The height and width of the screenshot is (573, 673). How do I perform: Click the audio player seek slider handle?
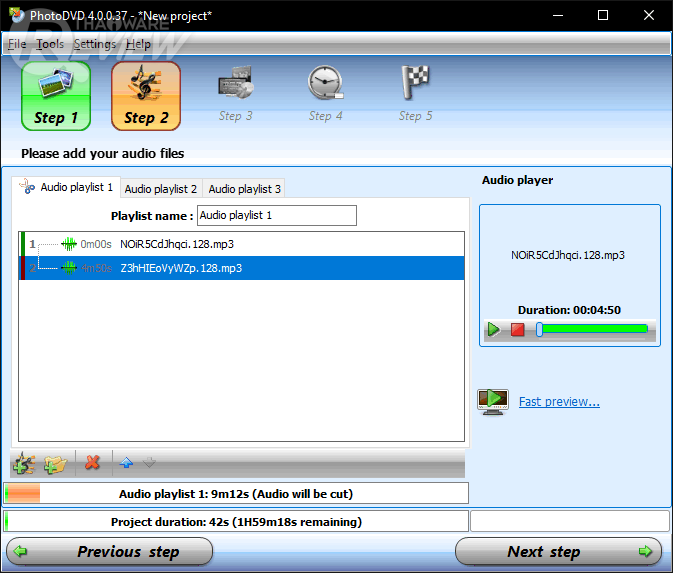(540, 330)
